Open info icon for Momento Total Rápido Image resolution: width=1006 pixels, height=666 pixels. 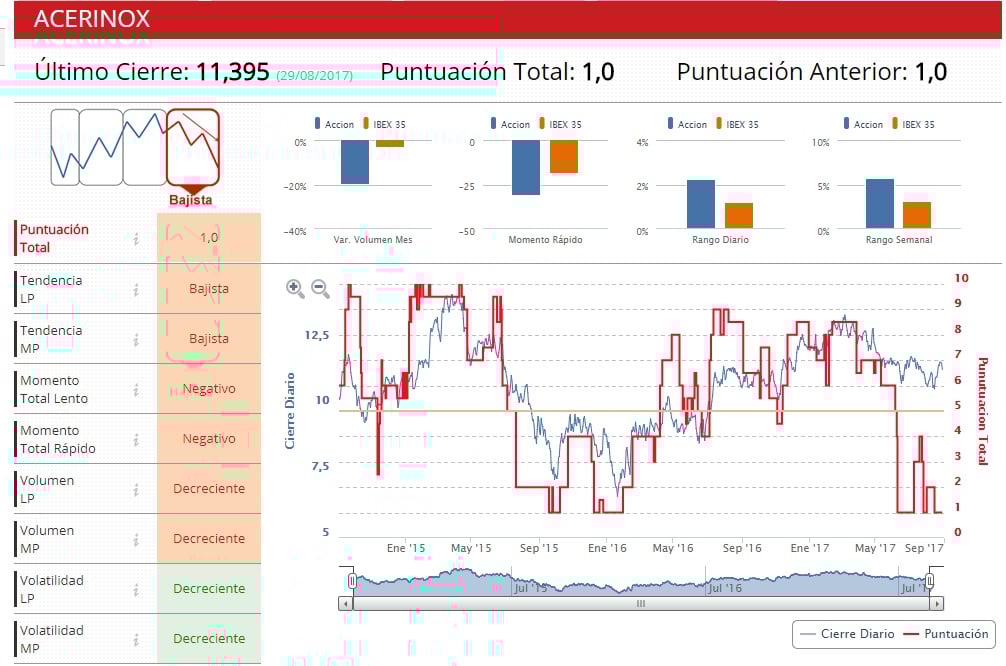click(x=136, y=440)
